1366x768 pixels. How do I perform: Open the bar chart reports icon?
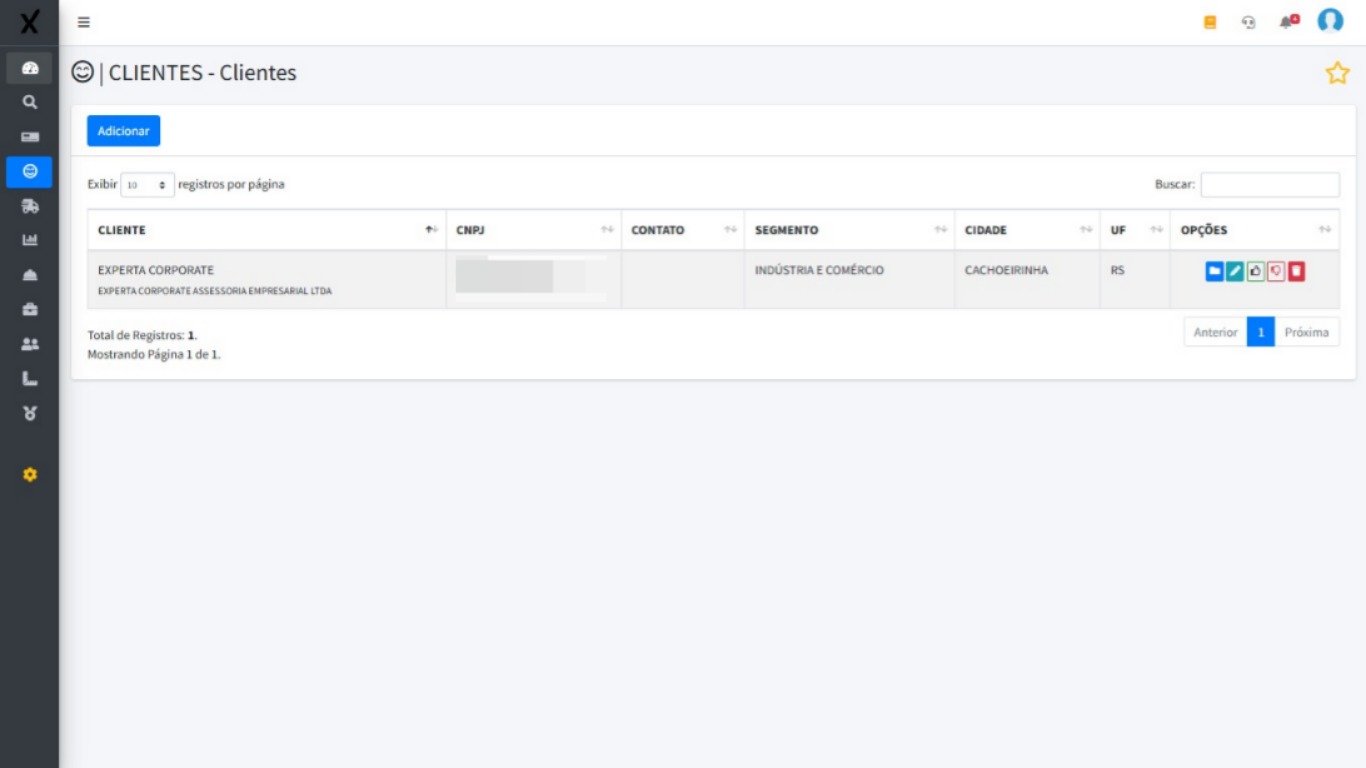pyautogui.click(x=29, y=240)
